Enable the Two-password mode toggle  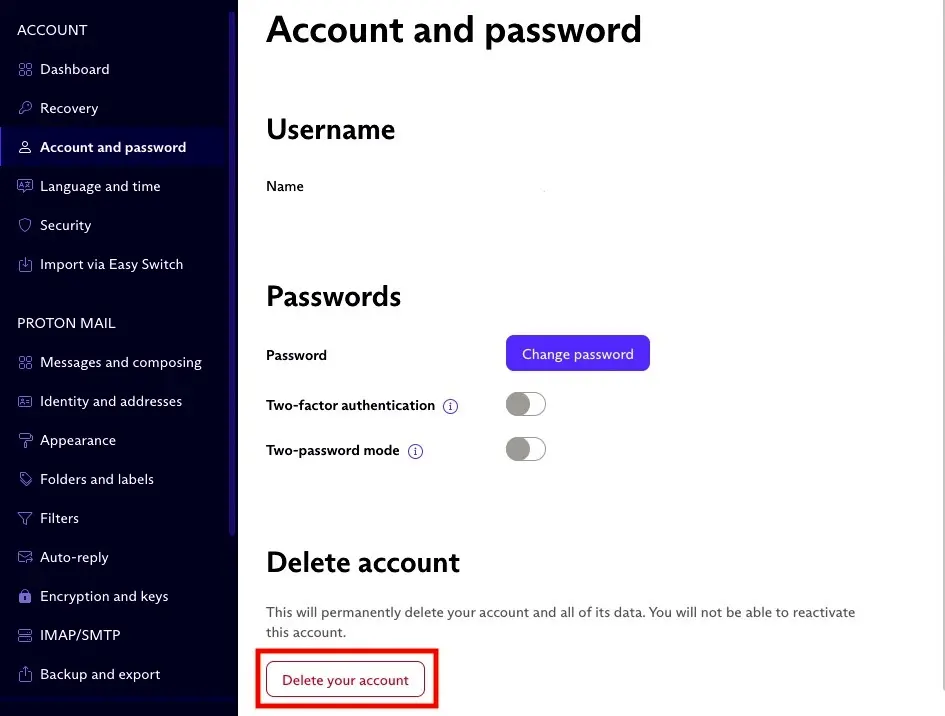pos(525,449)
